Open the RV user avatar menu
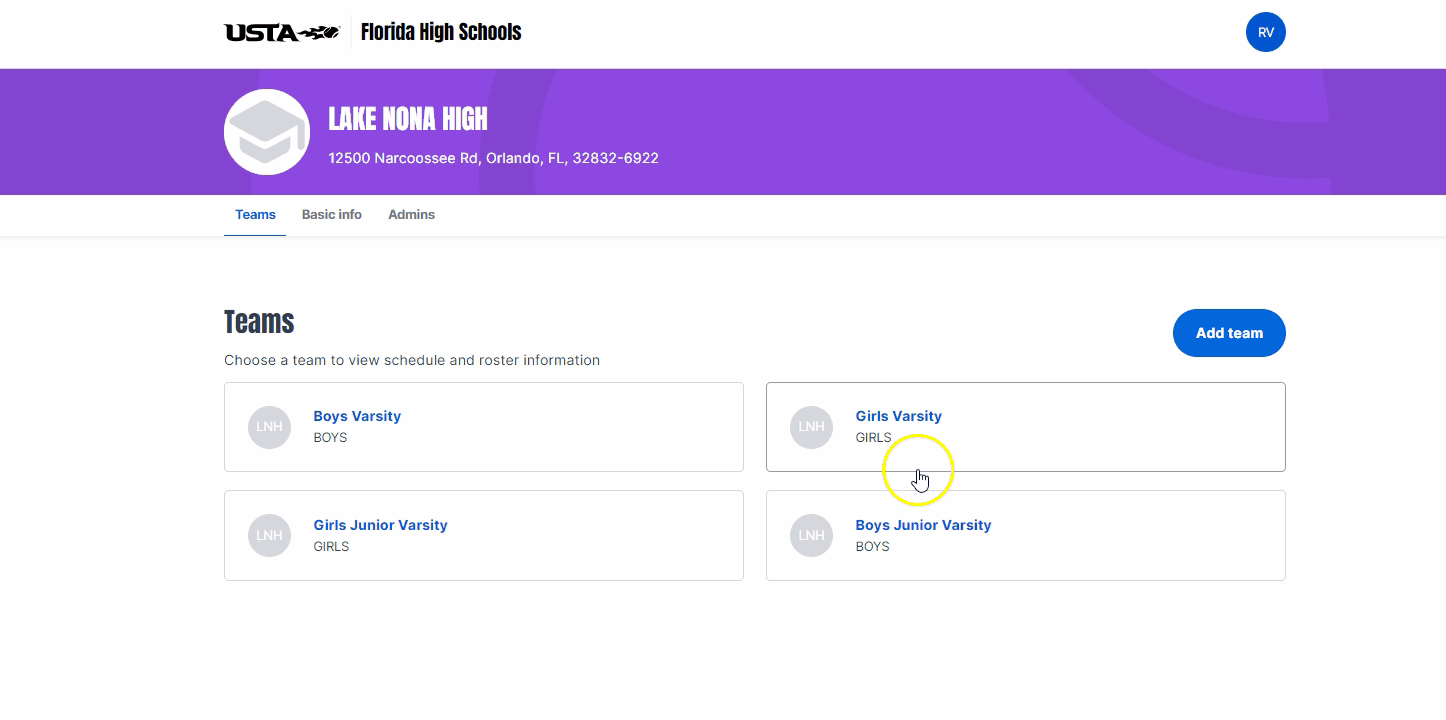The image size is (1446, 720). click(x=1265, y=32)
